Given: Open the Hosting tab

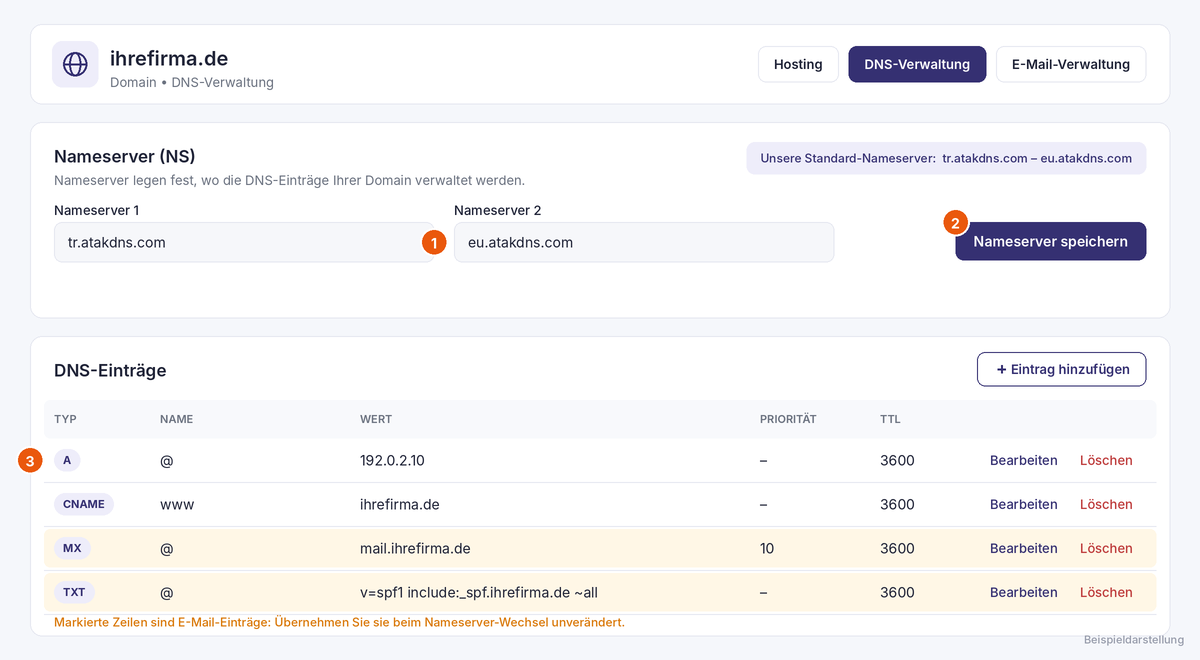Looking at the screenshot, I should [x=798, y=64].
